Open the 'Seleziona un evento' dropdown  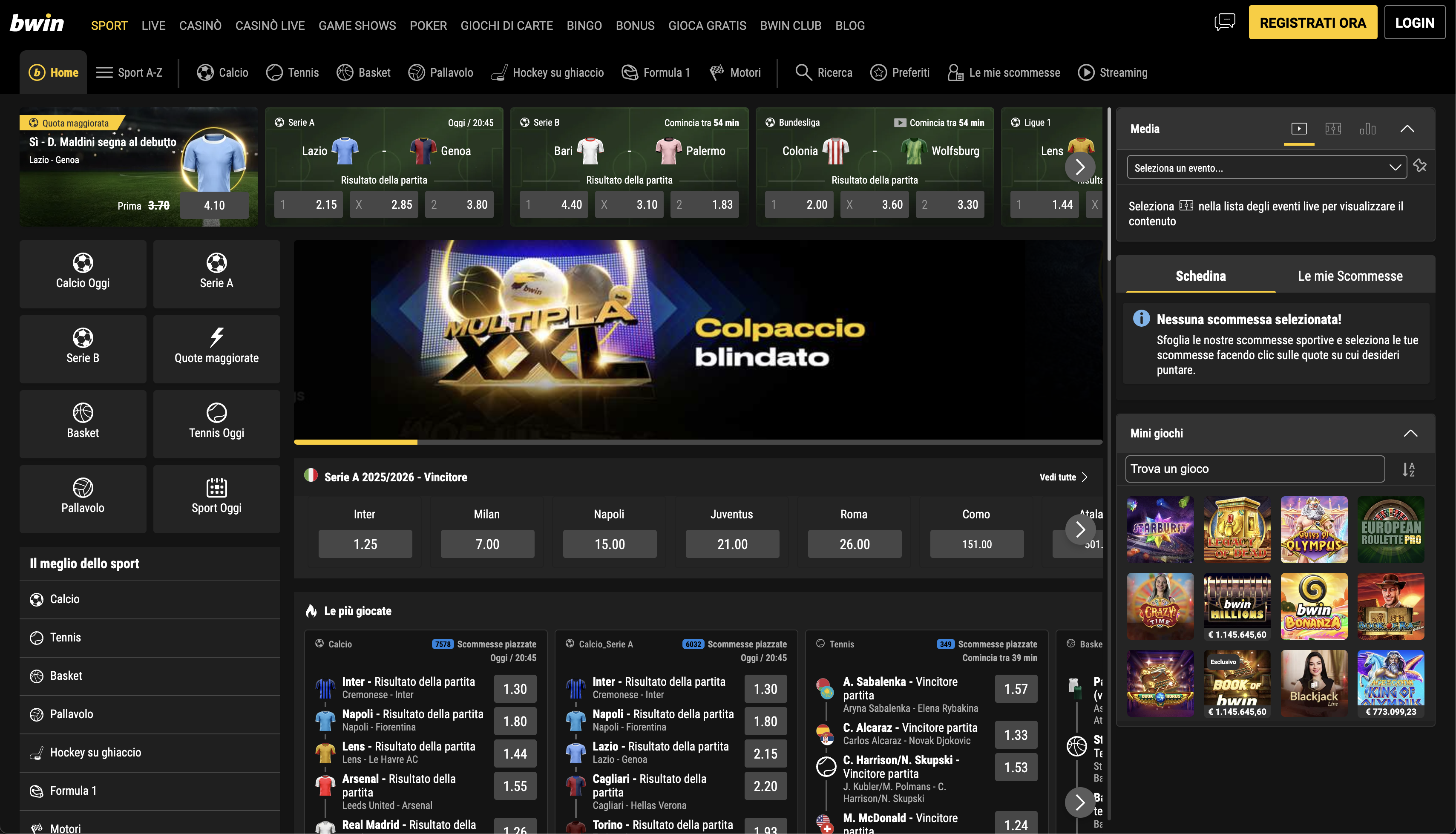pyautogui.click(x=1266, y=167)
